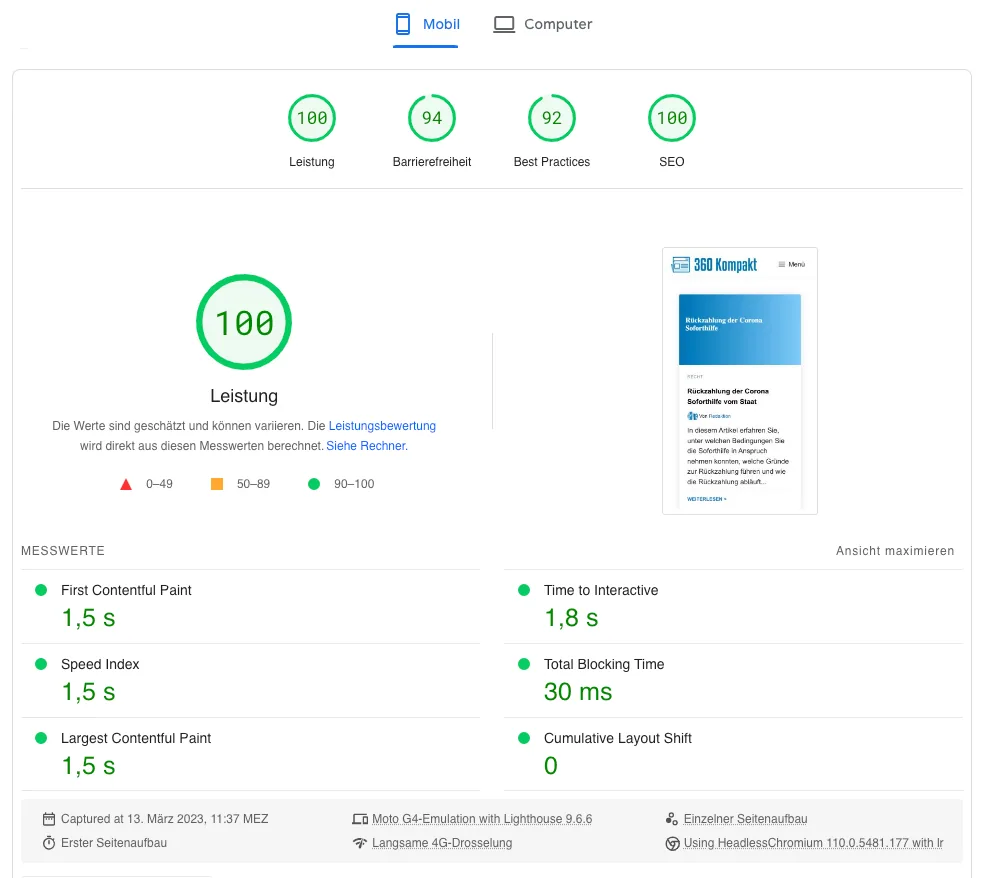
Task: Click the green dot beside First Contentful Paint
Action: [x=41, y=590]
